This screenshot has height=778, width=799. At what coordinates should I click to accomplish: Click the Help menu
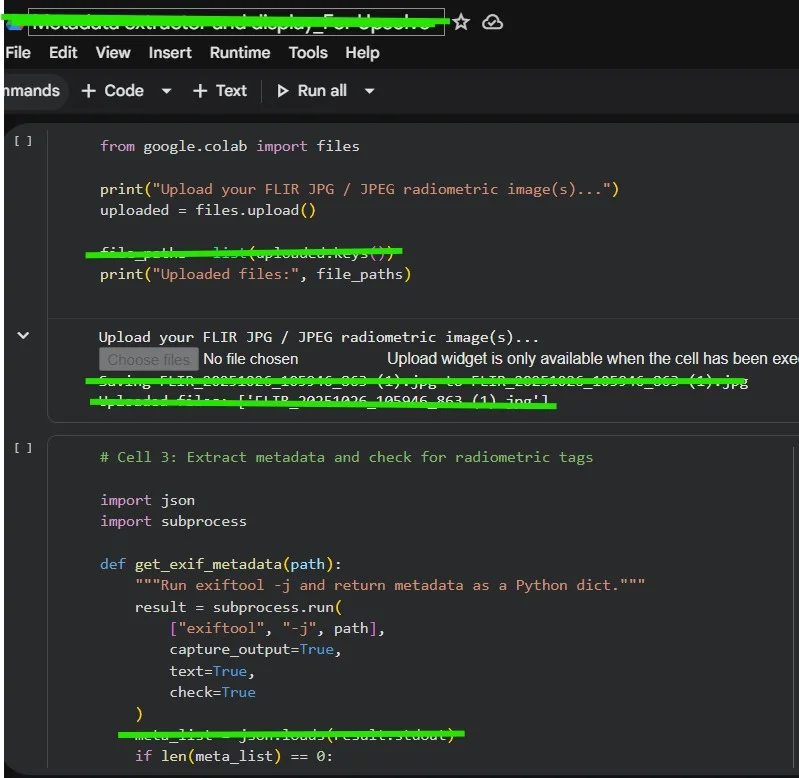click(362, 52)
